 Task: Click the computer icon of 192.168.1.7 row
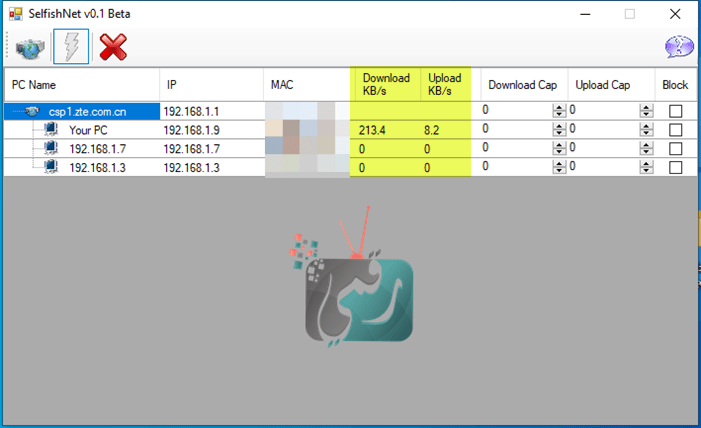coord(51,148)
